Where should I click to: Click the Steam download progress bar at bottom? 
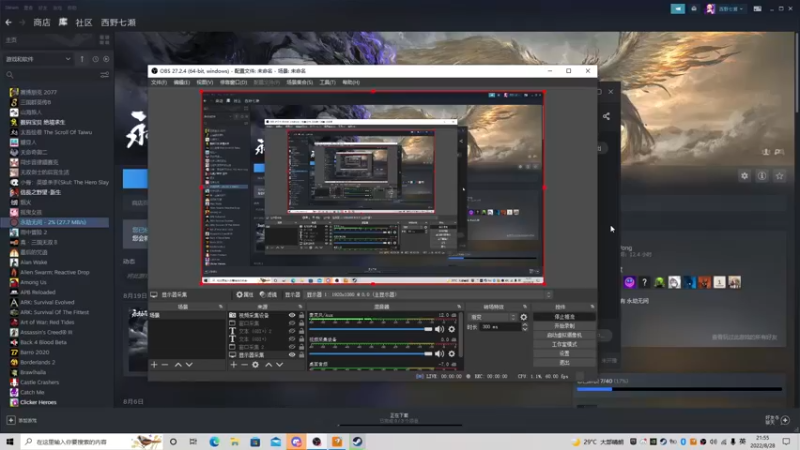tap(400, 424)
